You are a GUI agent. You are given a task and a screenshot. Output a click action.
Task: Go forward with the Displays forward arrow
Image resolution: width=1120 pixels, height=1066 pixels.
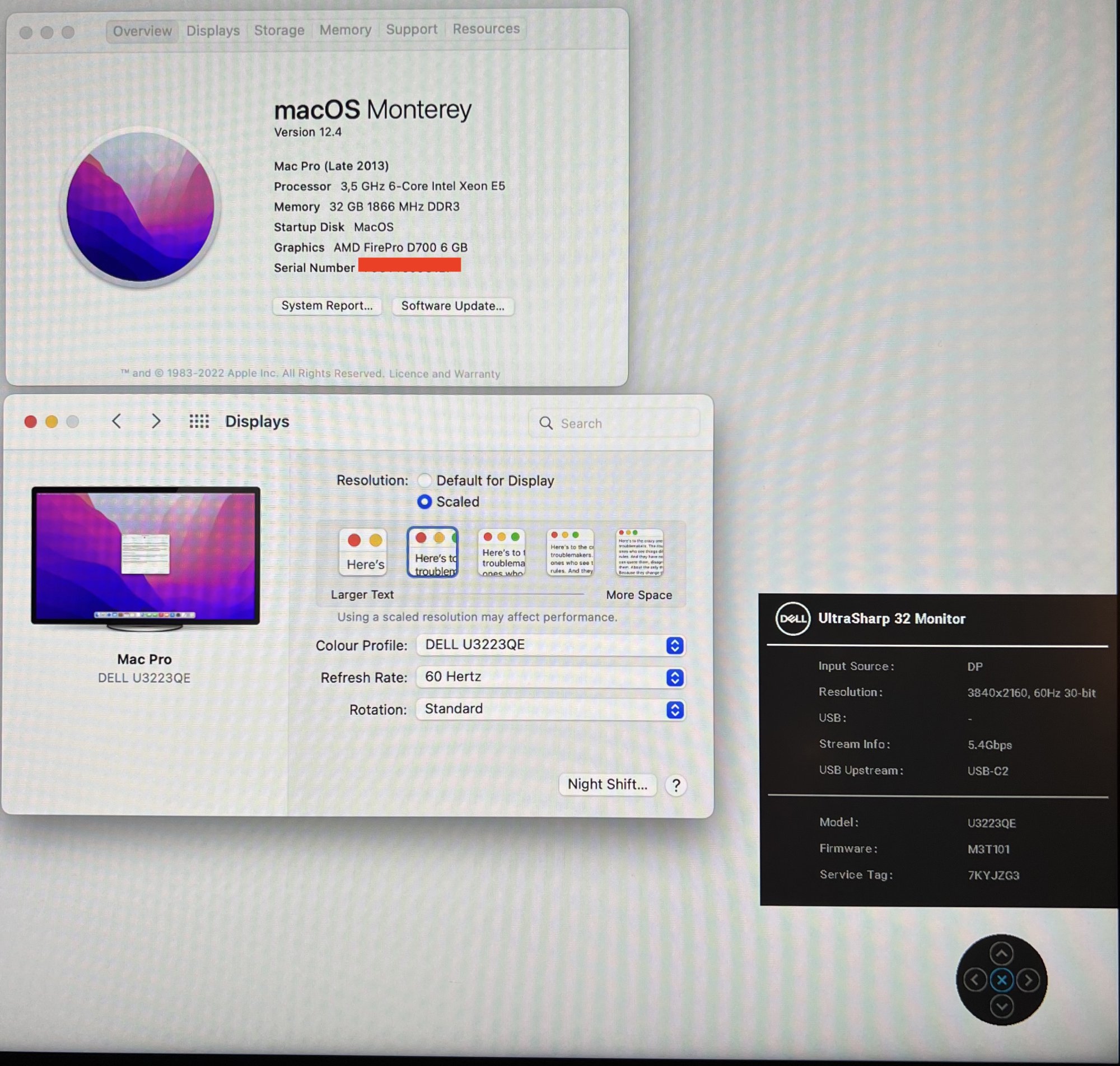pos(156,421)
